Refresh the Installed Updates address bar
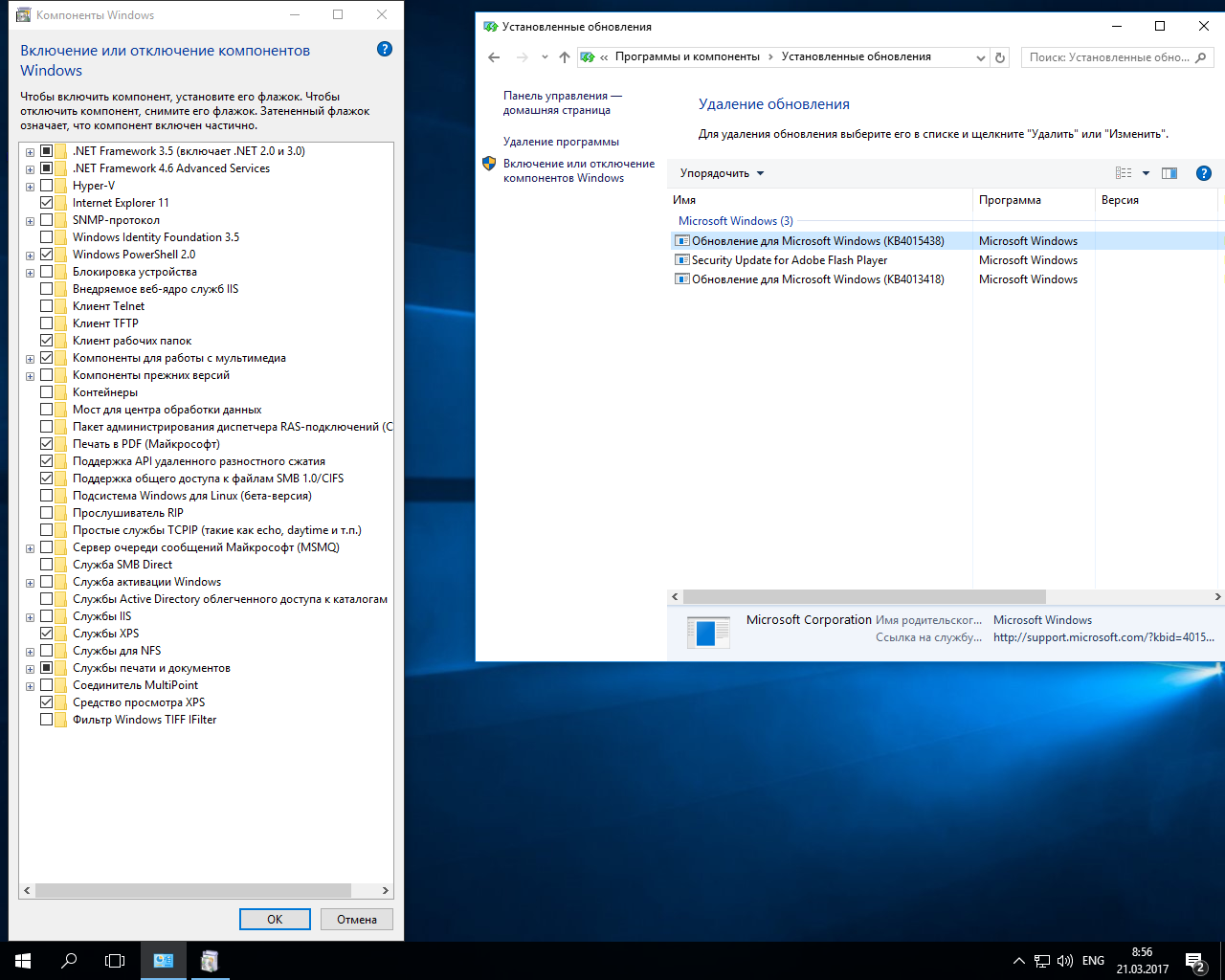1225x980 pixels. click(1000, 57)
